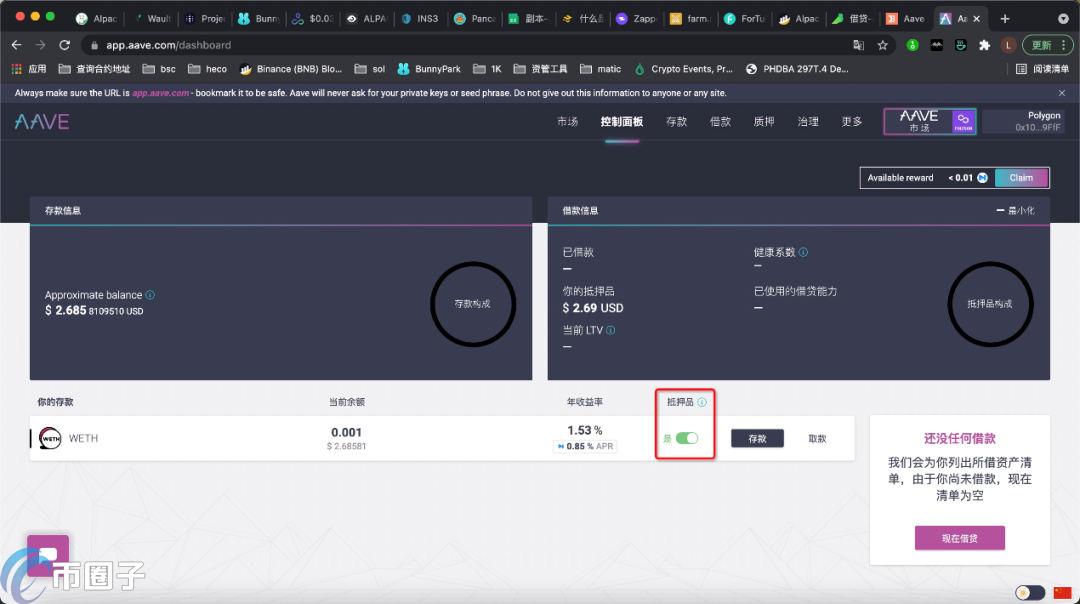Go to the 借款 borrow page
Viewport: 1080px width, 604px height.
[720, 121]
